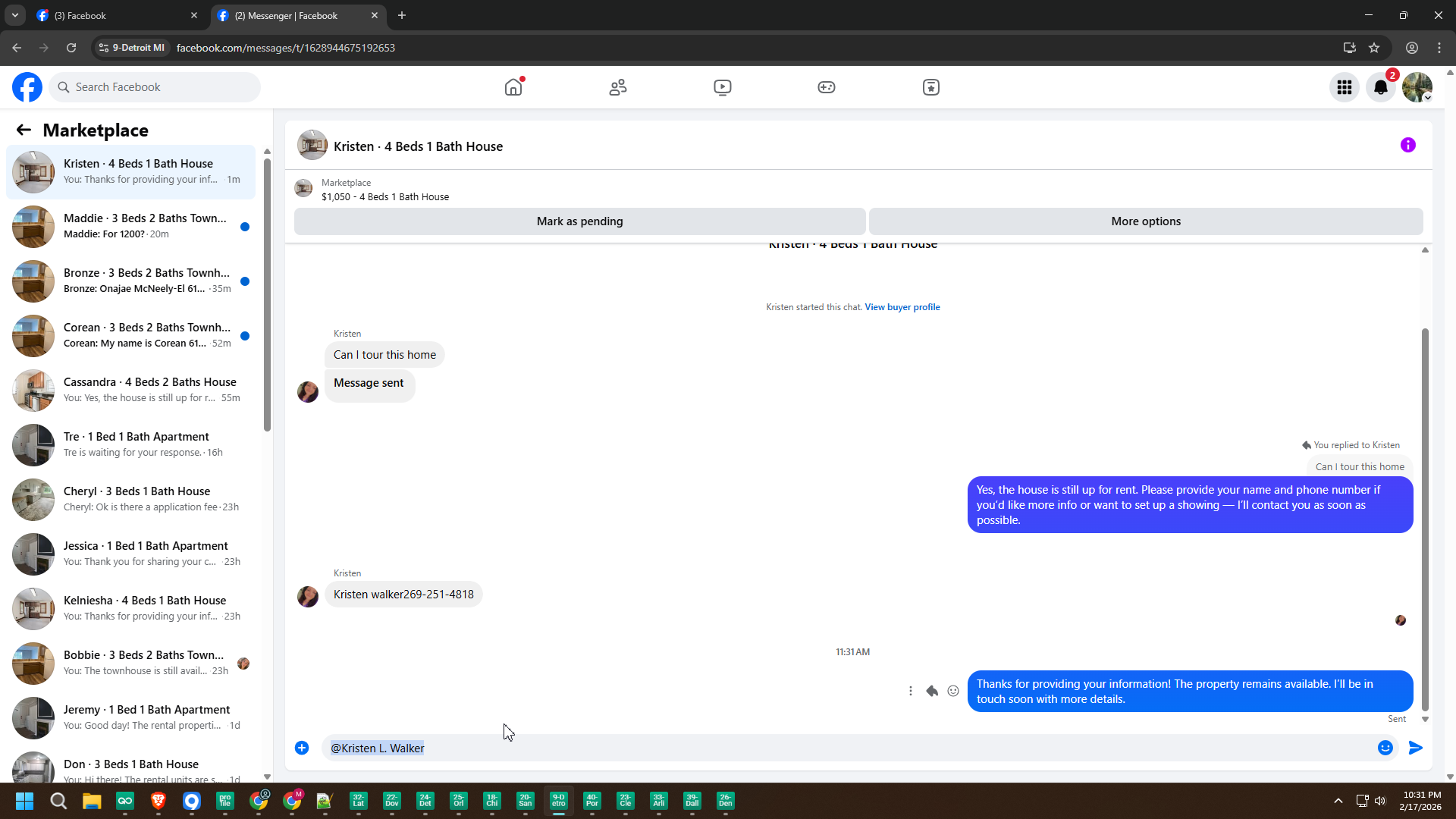Open the Facebook menu grid icon

(x=1345, y=87)
